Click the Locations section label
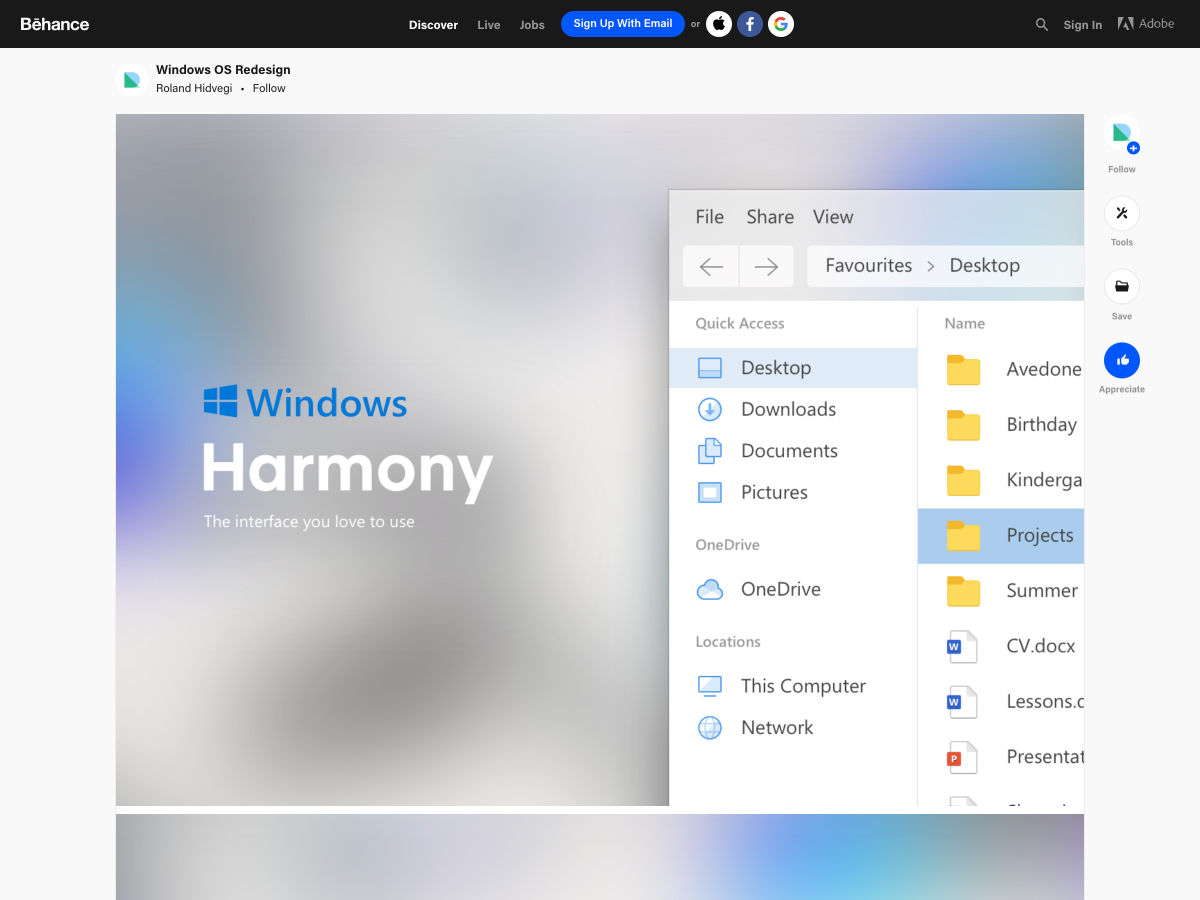This screenshot has width=1200, height=900. point(728,642)
